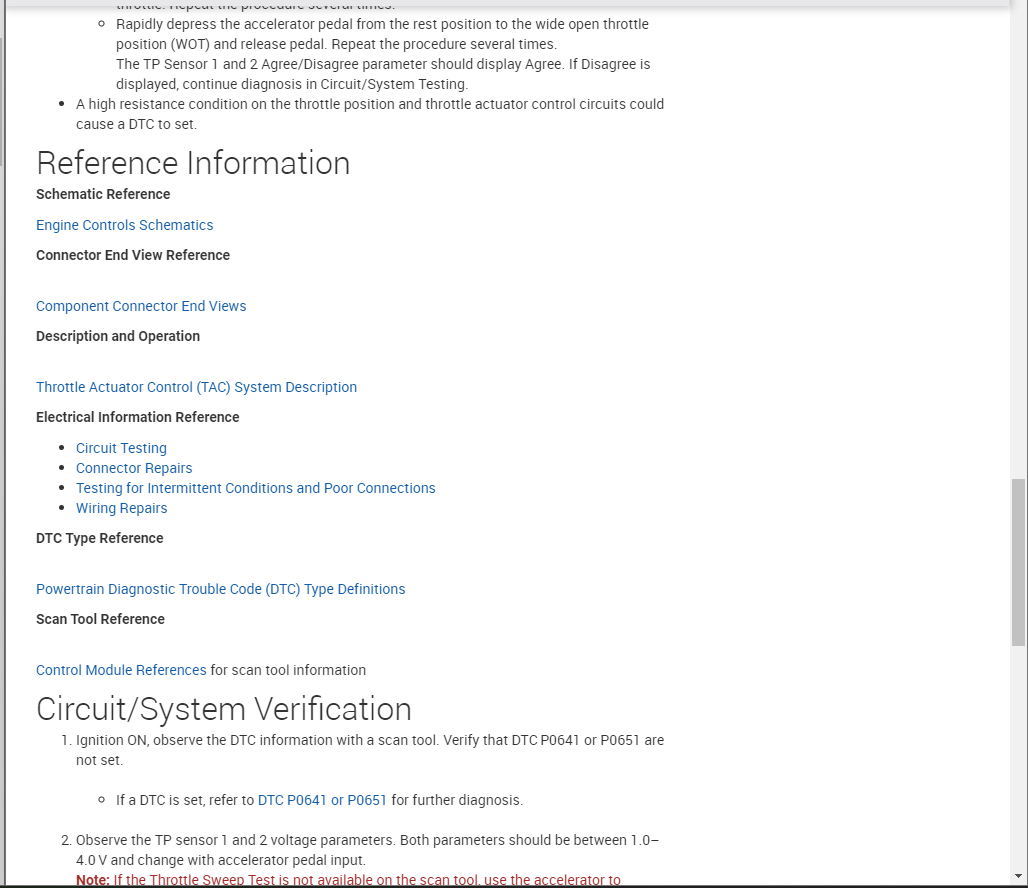Open Throttle Actuator Control System Description
Image resolution: width=1028 pixels, height=888 pixels.
(196, 387)
